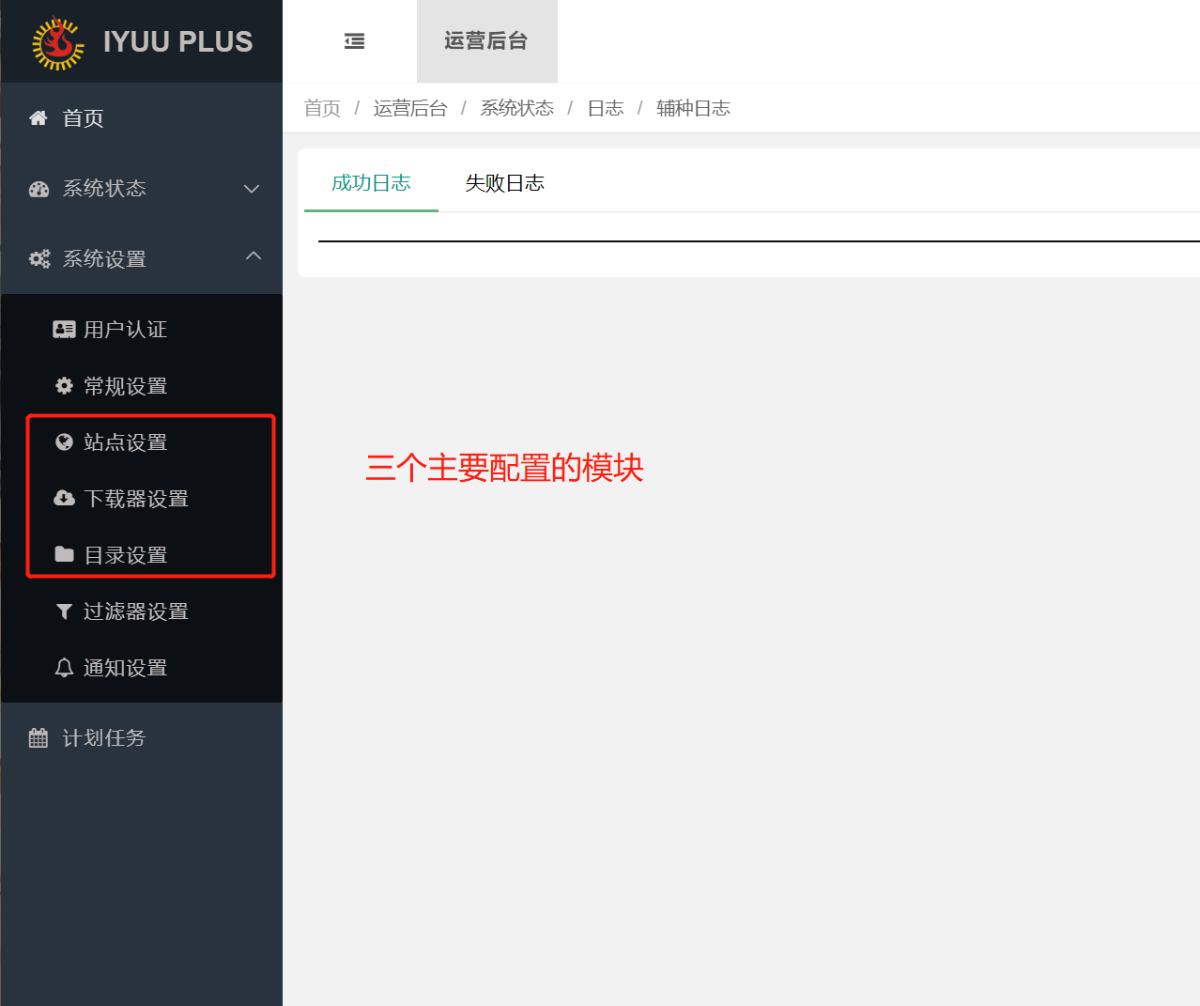Open 辅种日志 from the breadcrumb

pyautogui.click(x=694, y=108)
